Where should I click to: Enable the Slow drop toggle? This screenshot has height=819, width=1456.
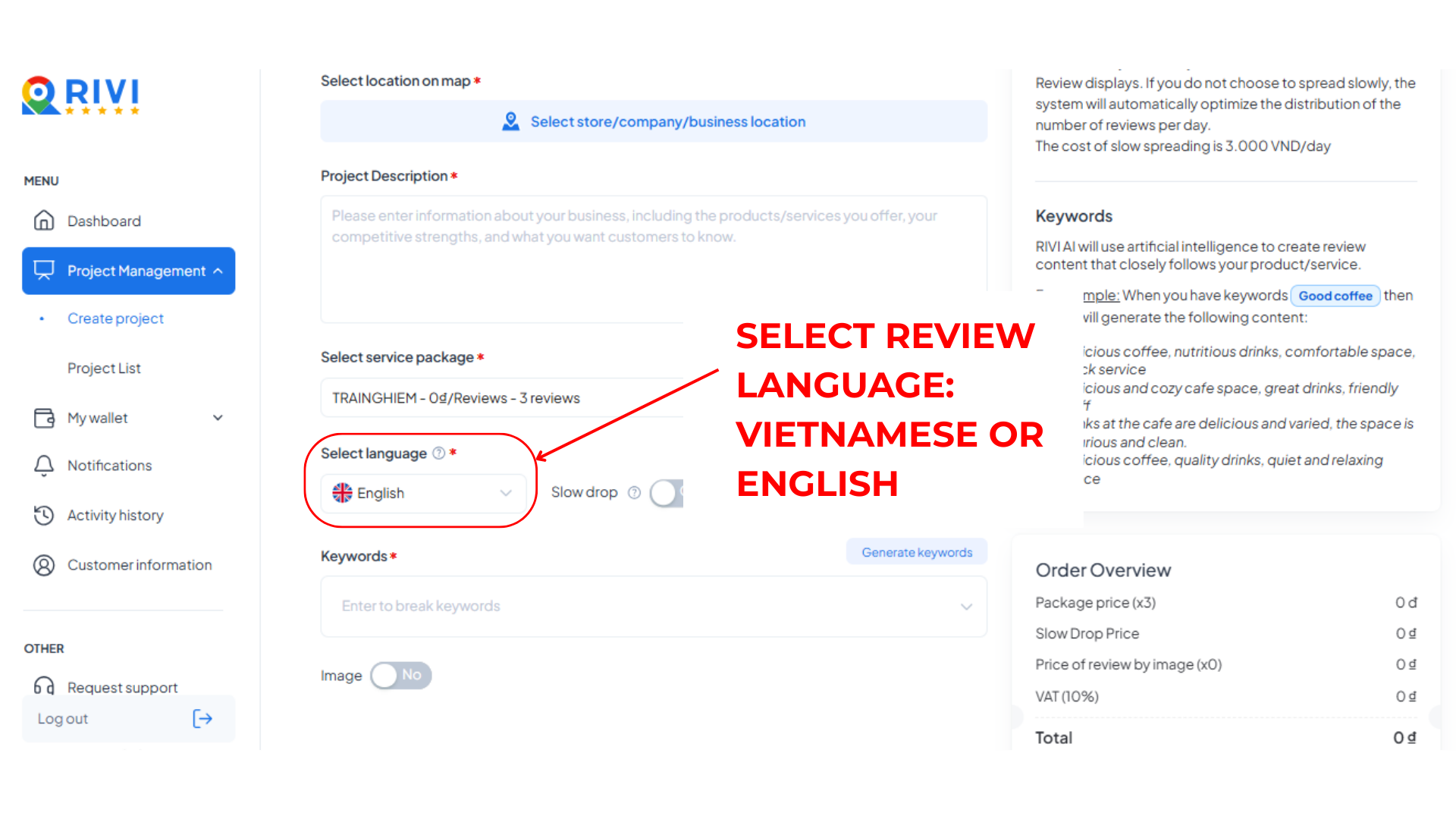coord(666,493)
